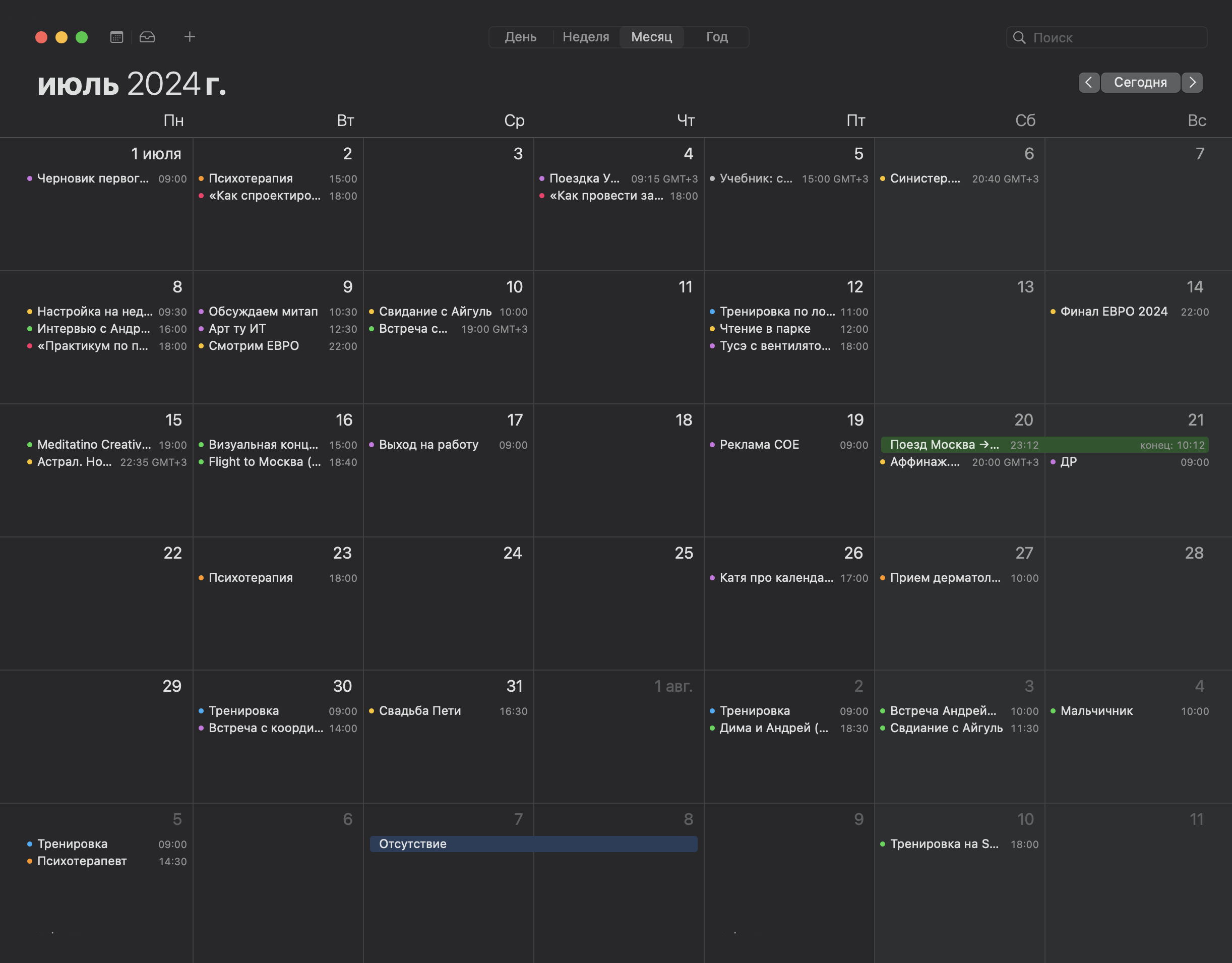
Task: Select Психотерапевт event at 14:30
Action: click(107, 862)
